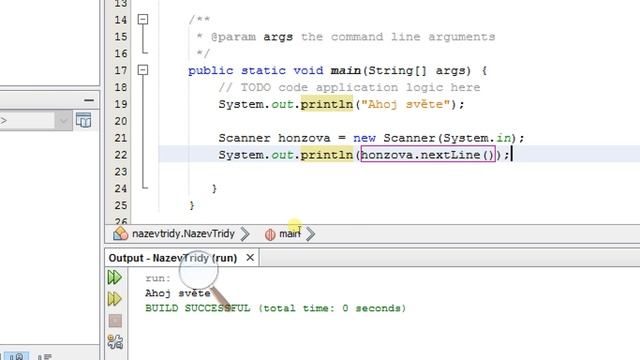This screenshot has height=360, width=640.
Task: Click the yellow re-run with different parameters icon
Action: (x=115, y=299)
